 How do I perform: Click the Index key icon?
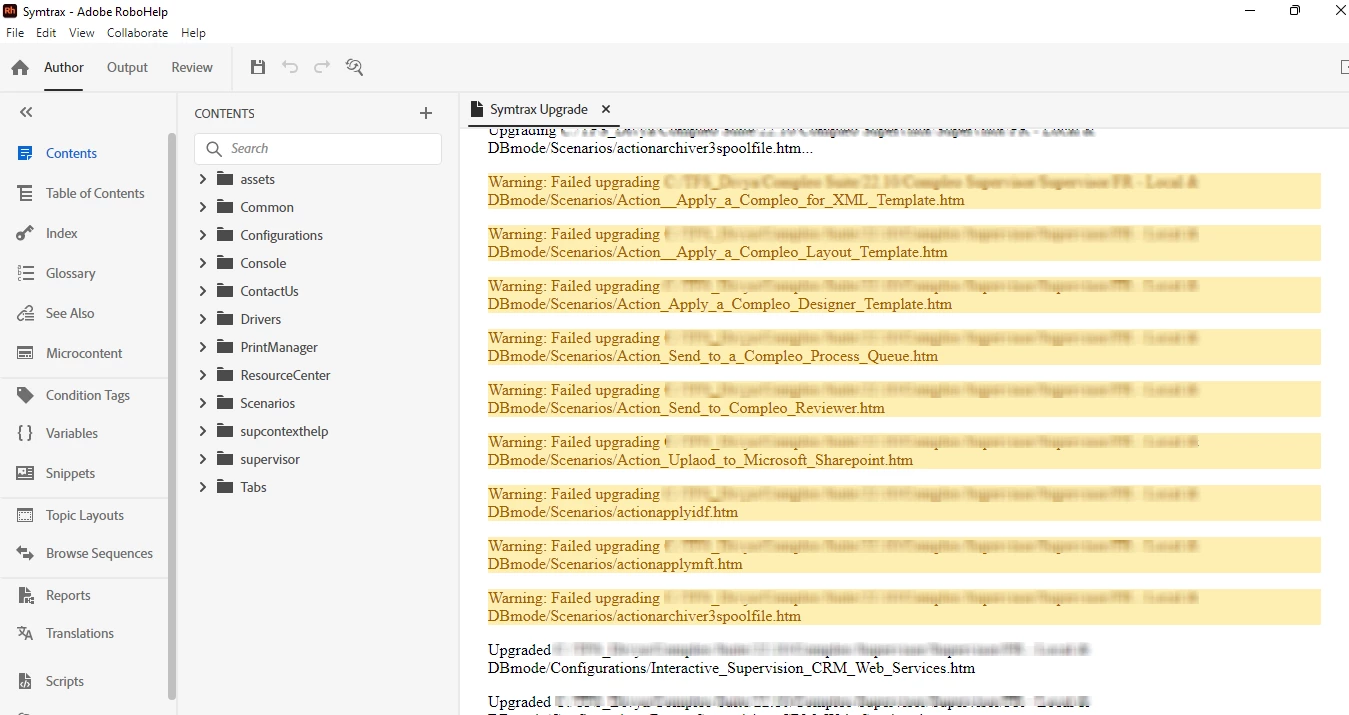tap(26, 233)
